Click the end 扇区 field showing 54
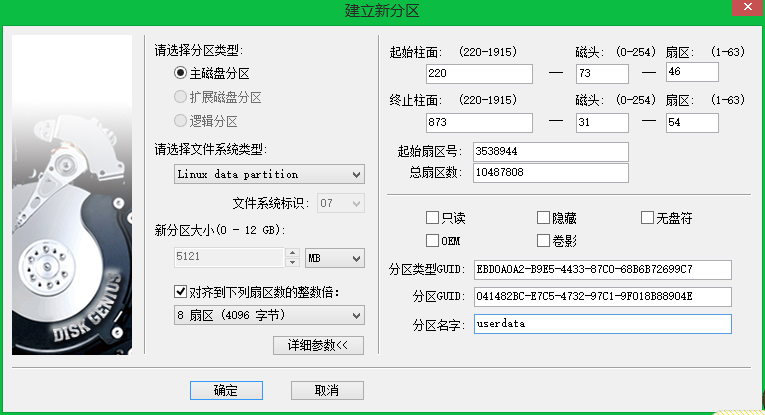The height and width of the screenshot is (415, 765). [692, 122]
